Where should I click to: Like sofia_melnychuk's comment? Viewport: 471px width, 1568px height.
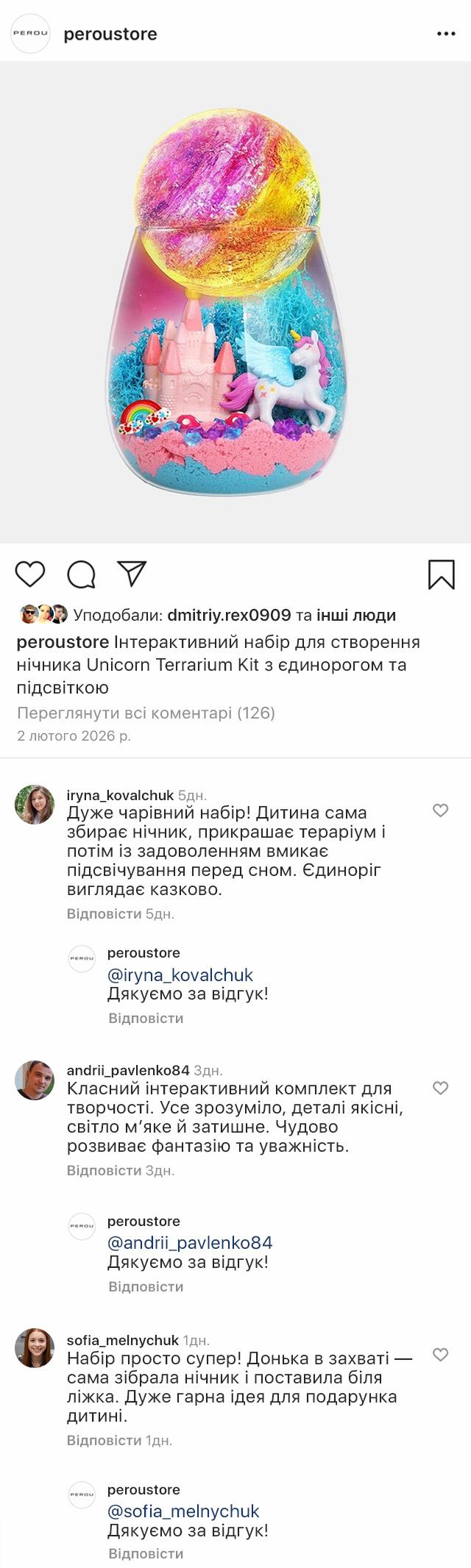pos(440,1355)
